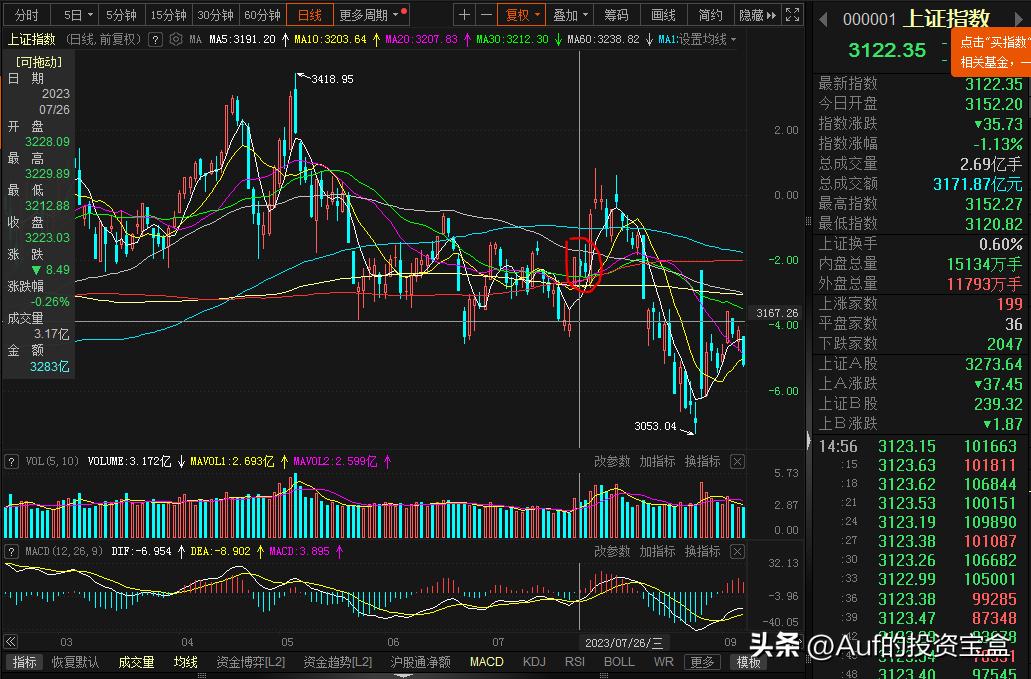Toggle the KDJ indicator
This screenshot has width=1031, height=679.
534,662
